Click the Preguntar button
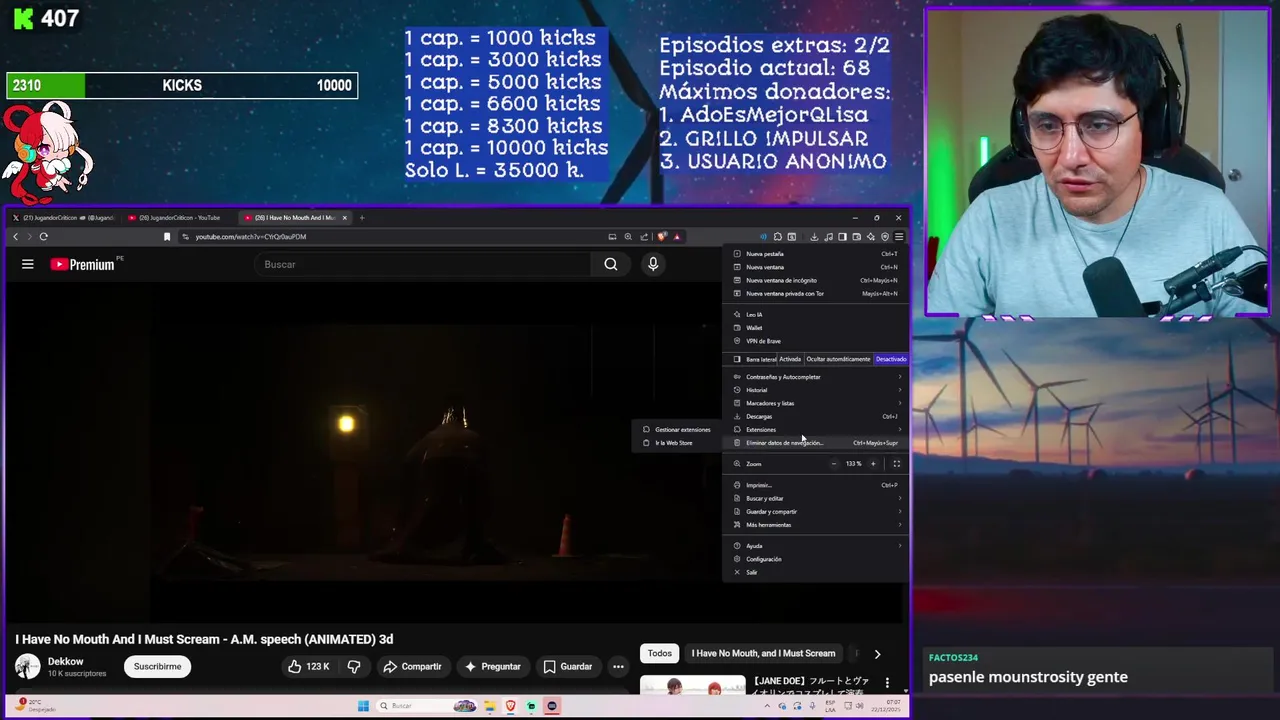This screenshot has height=720, width=1280. point(491,666)
